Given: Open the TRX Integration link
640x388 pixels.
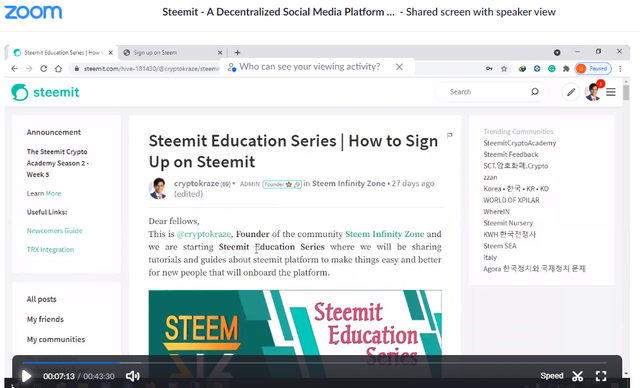Looking at the screenshot, I should (50, 249).
